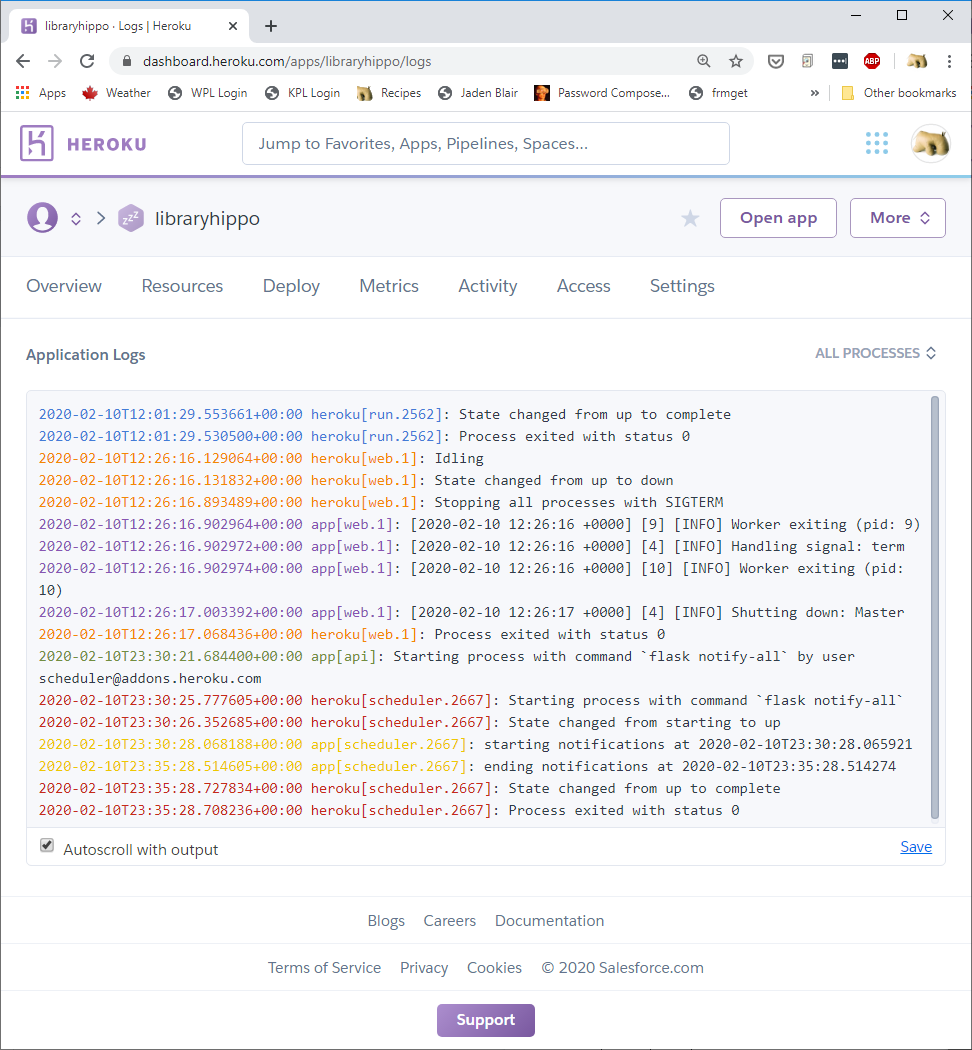Click the Heroku logo icon
This screenshot has height=1050, width=972.
pos(36,143)
